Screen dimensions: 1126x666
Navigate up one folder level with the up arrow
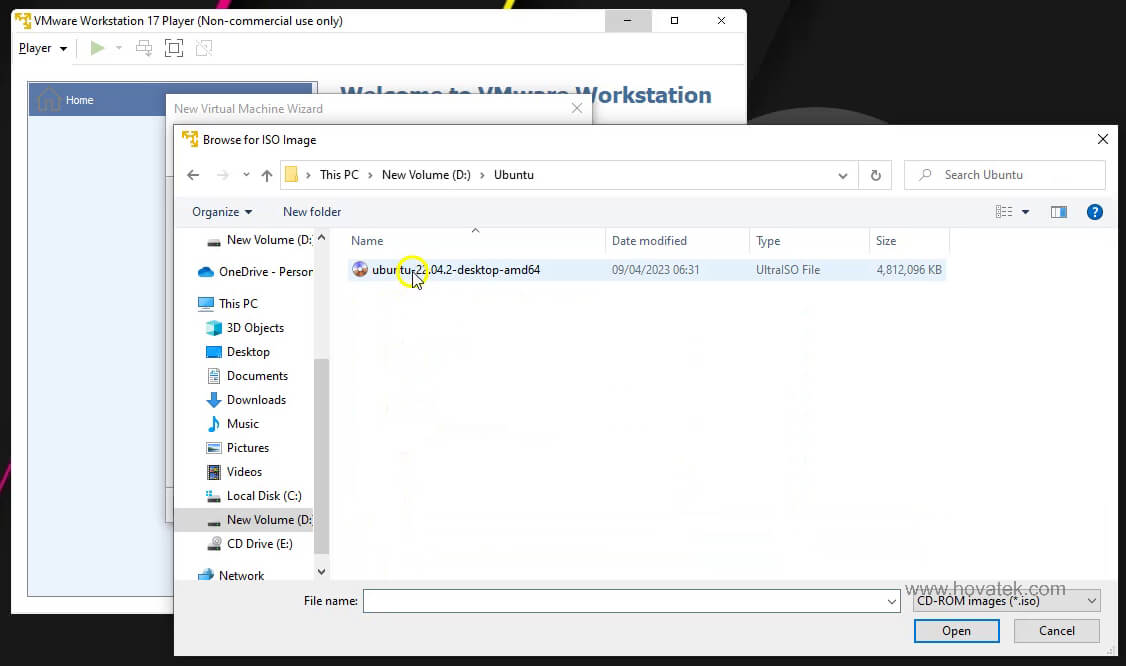pos(266,175)
